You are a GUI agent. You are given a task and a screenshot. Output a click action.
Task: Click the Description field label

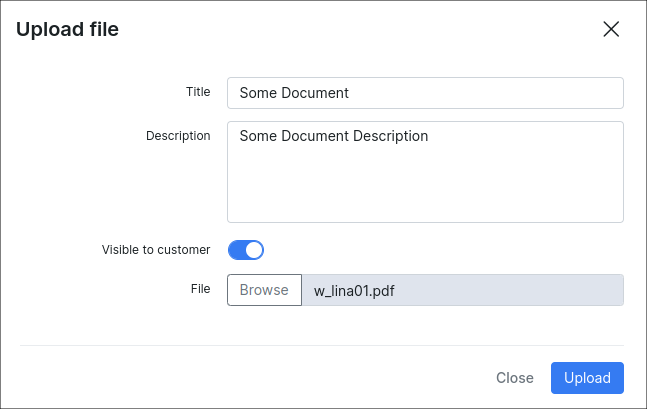pos(178,136)
